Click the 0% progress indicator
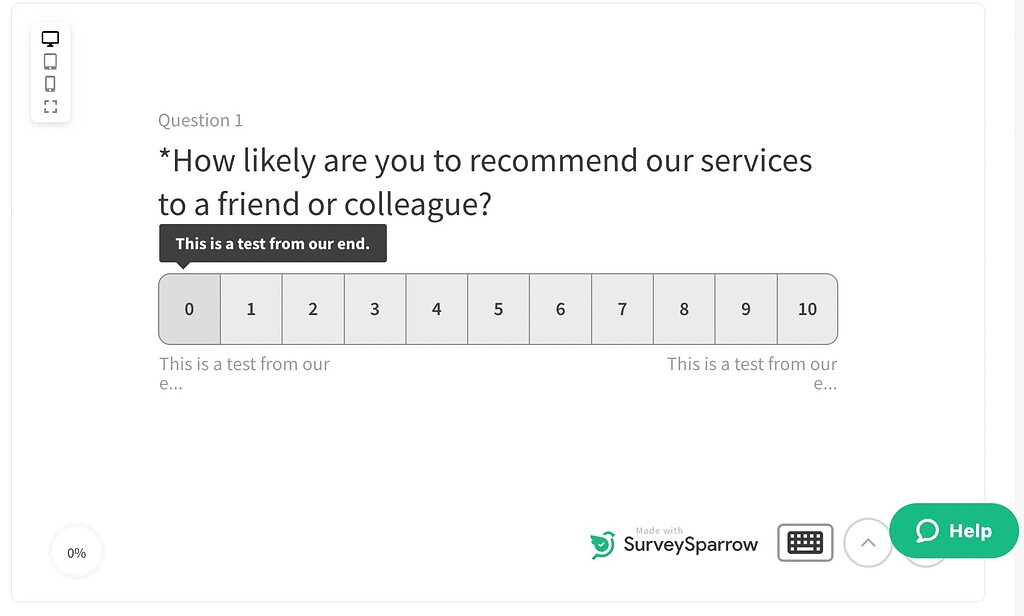The height and width of the screenshot is (616, 1024). 77,553
